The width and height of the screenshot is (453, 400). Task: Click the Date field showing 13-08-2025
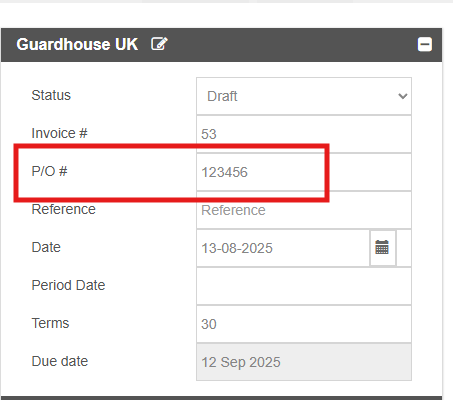283,248
